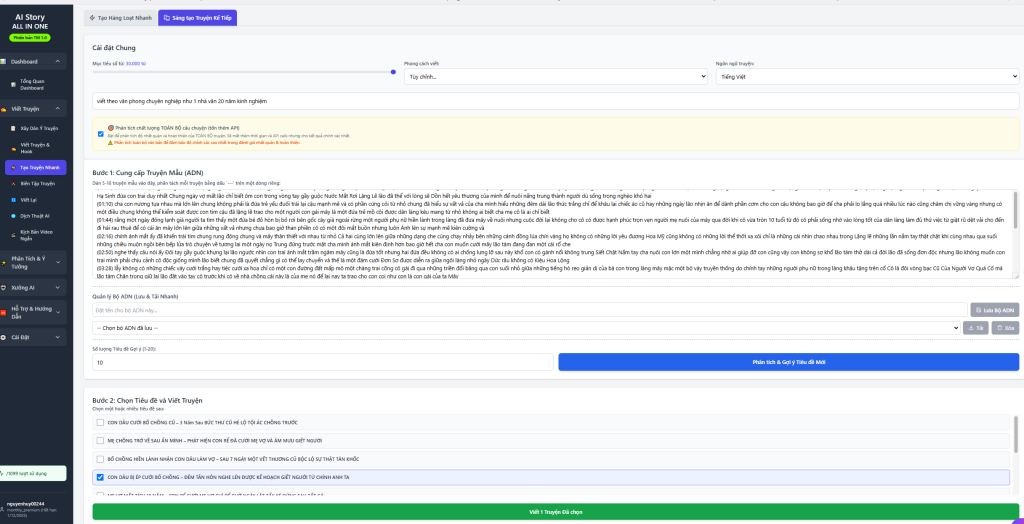The height and width of the screenshot is (524, 1024).
Task: Open the Ngôn ngữ truyện dropdown
Action: tap(866, 76)
